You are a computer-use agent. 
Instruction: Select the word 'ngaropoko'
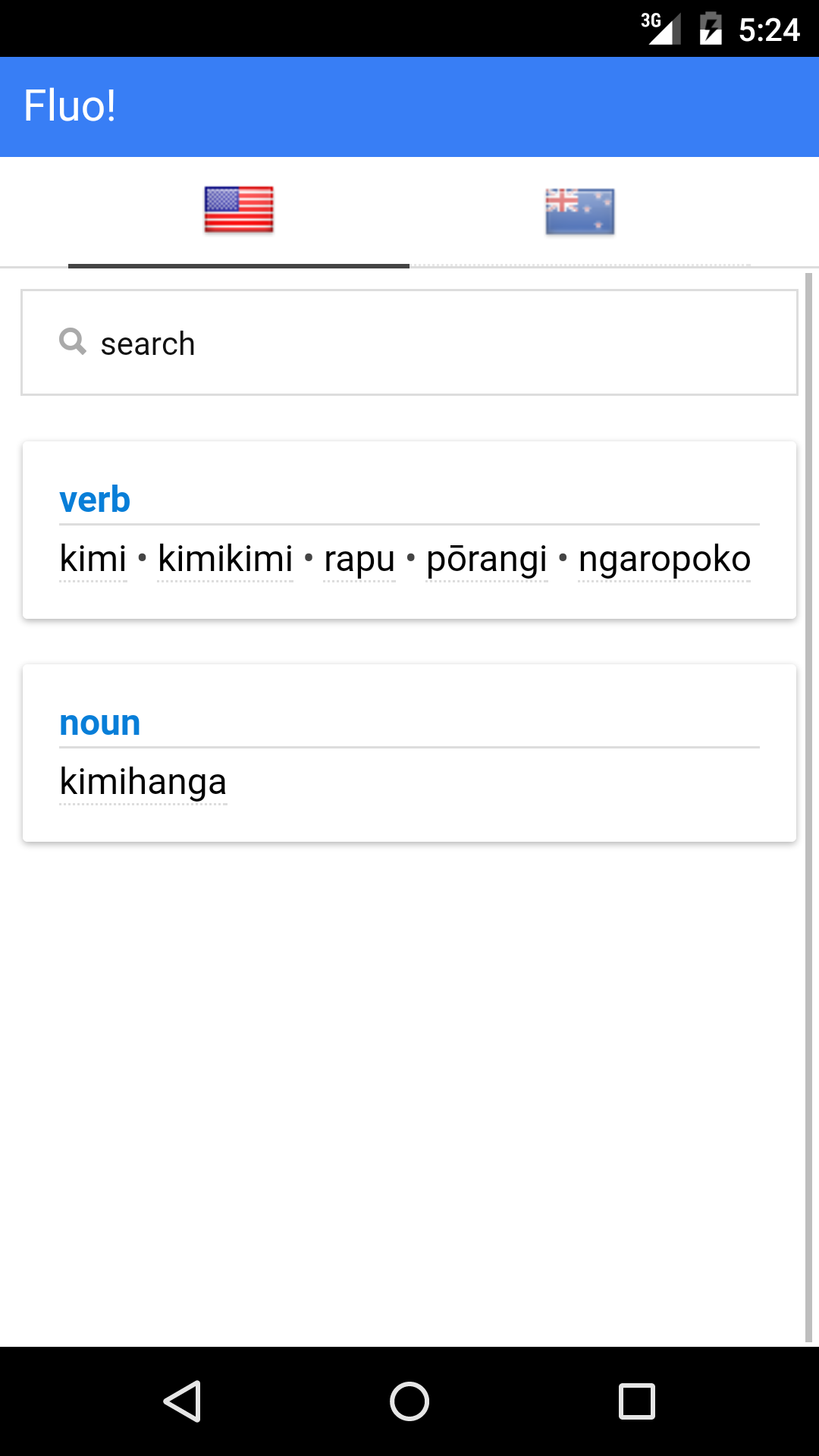pos(664,557)
